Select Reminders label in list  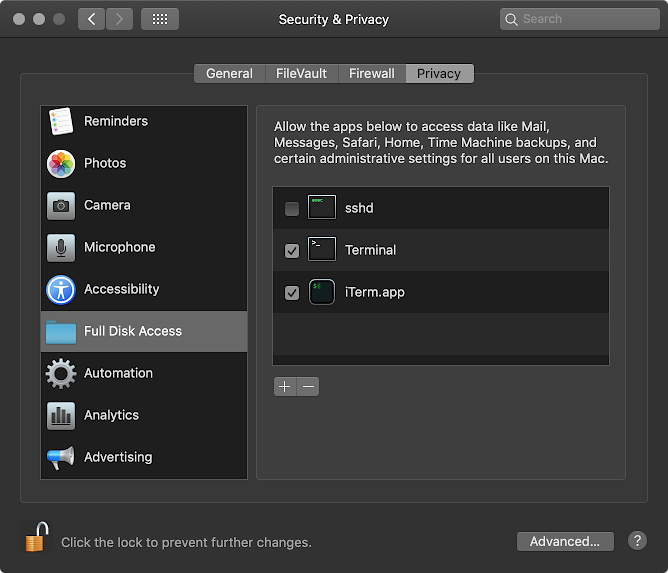[116, 121]
